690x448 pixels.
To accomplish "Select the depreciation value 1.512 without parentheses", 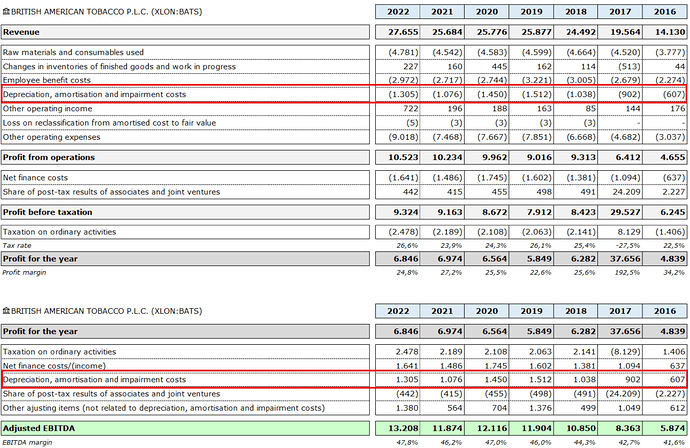I will (539, 379).
